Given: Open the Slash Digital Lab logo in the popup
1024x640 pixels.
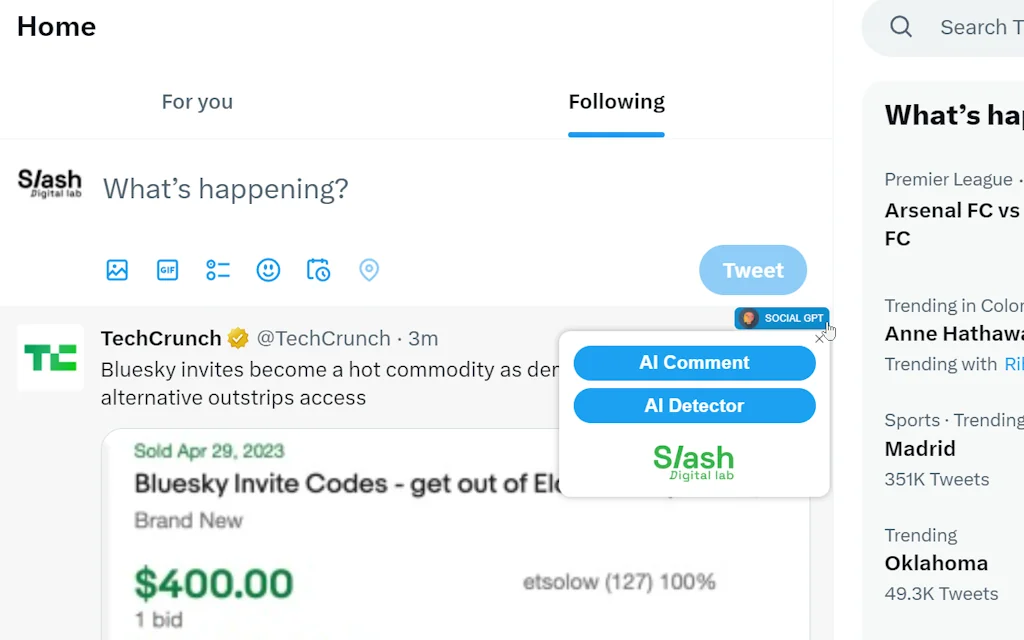Looking at the screenshot, I should (694, 462).
